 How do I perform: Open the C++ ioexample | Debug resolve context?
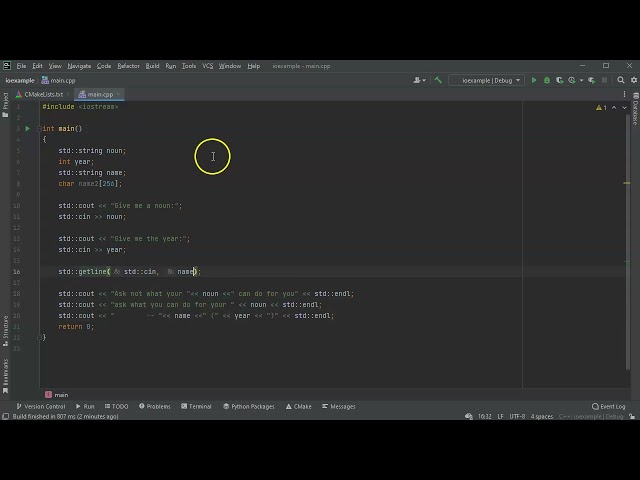tap(591, 416)
